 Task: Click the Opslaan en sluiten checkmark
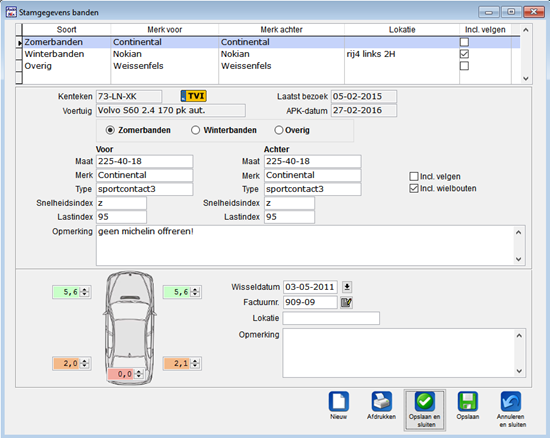(424, 401)
